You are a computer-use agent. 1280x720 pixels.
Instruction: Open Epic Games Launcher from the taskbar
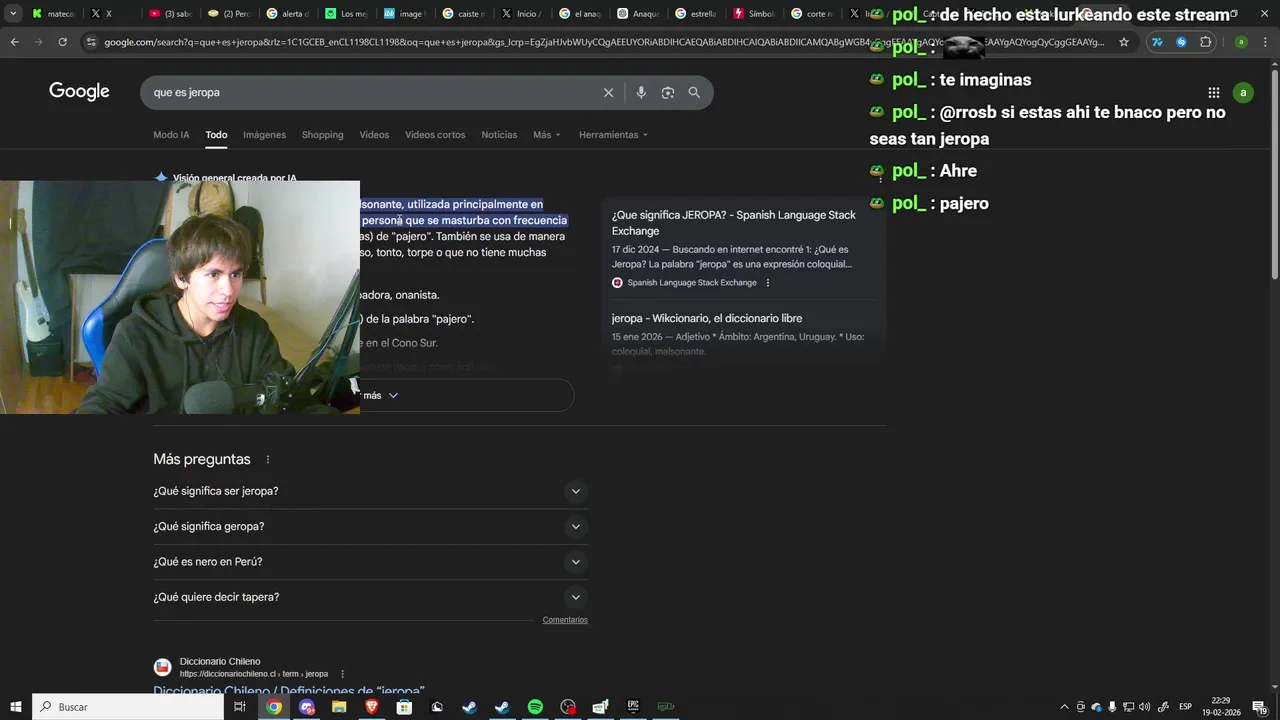point(633,707)
